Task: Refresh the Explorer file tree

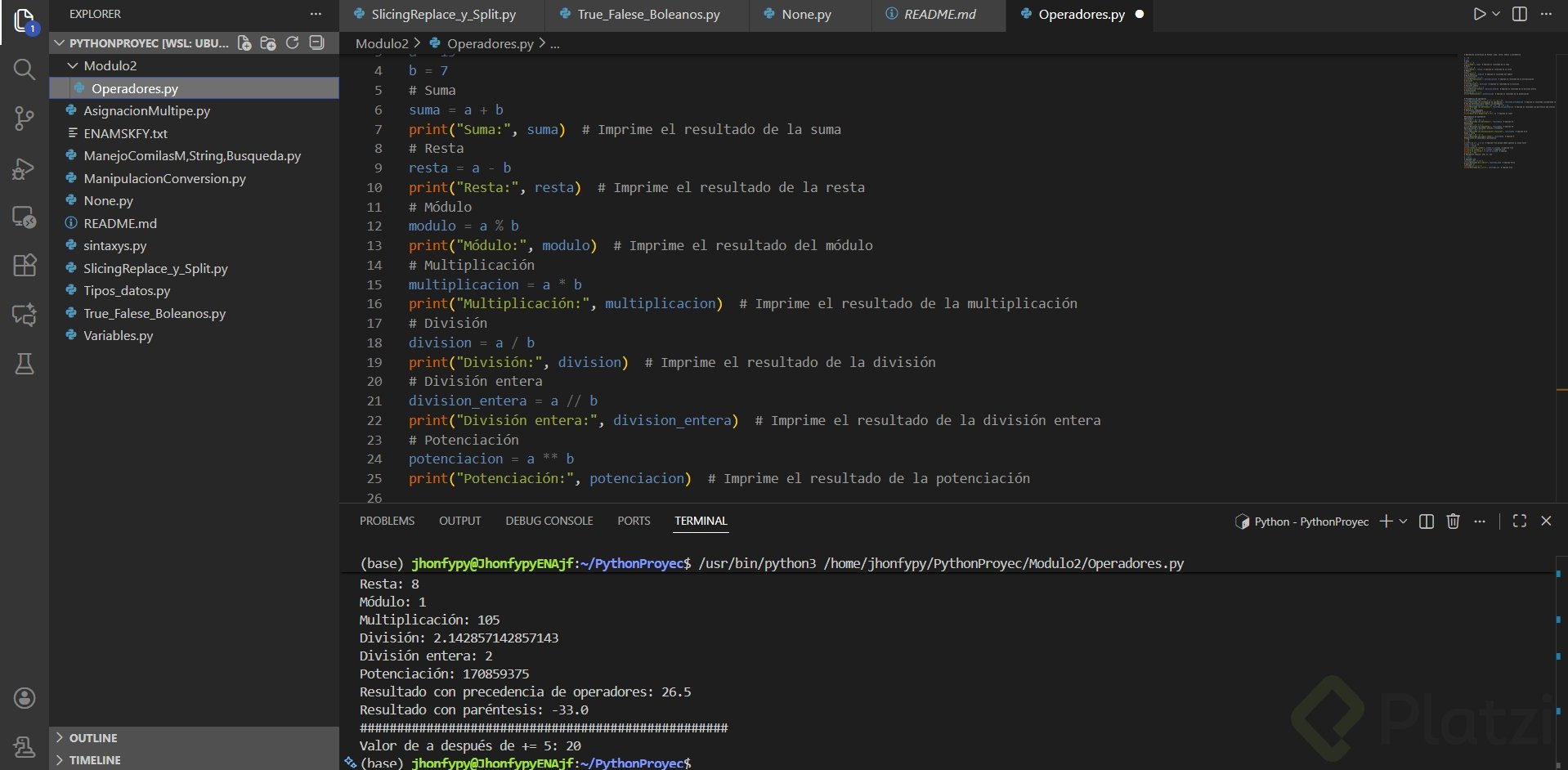Action: [293, 43]
